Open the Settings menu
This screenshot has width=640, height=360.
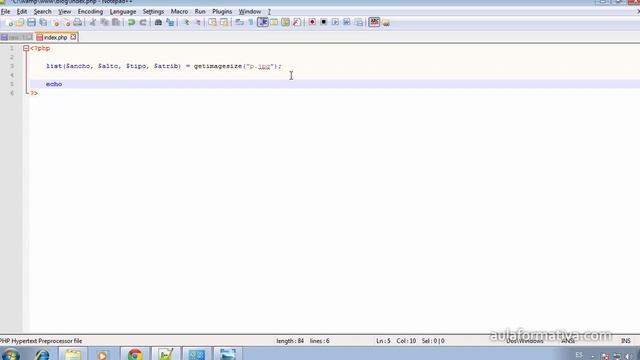[153, 11]
